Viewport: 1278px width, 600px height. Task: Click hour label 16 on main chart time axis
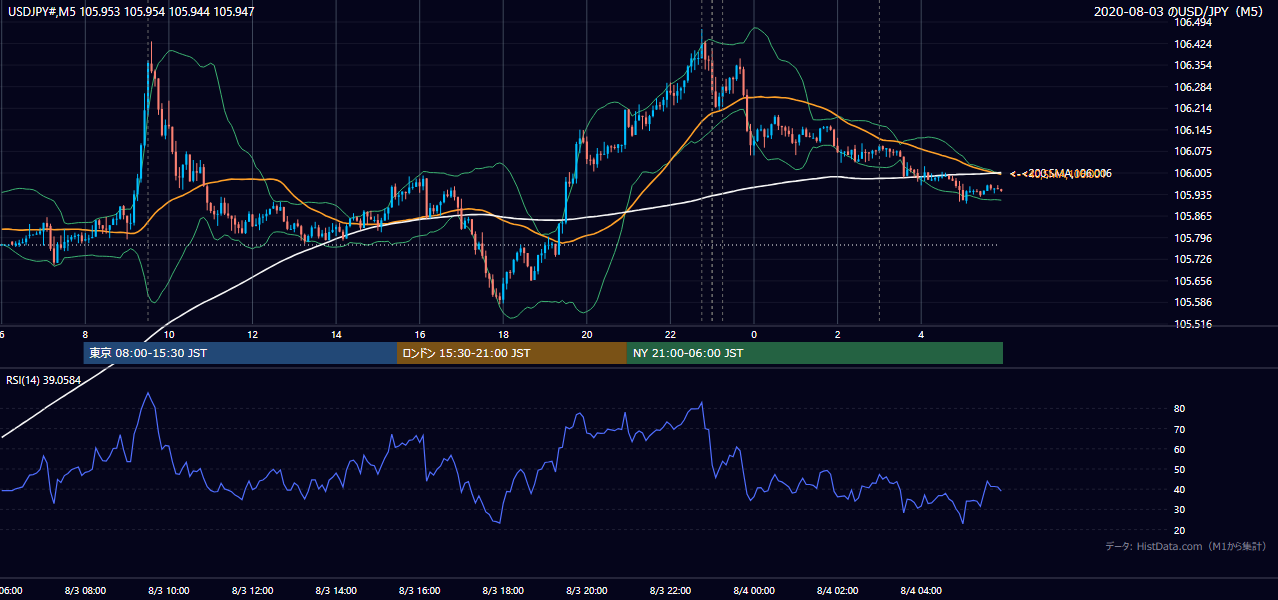tap(420, 335)
